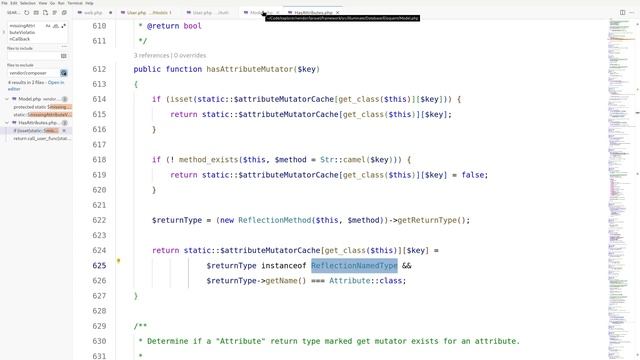This screenshot has width=640, height=360.
Task: Click the Model.php result count badge
Action: 64,99
